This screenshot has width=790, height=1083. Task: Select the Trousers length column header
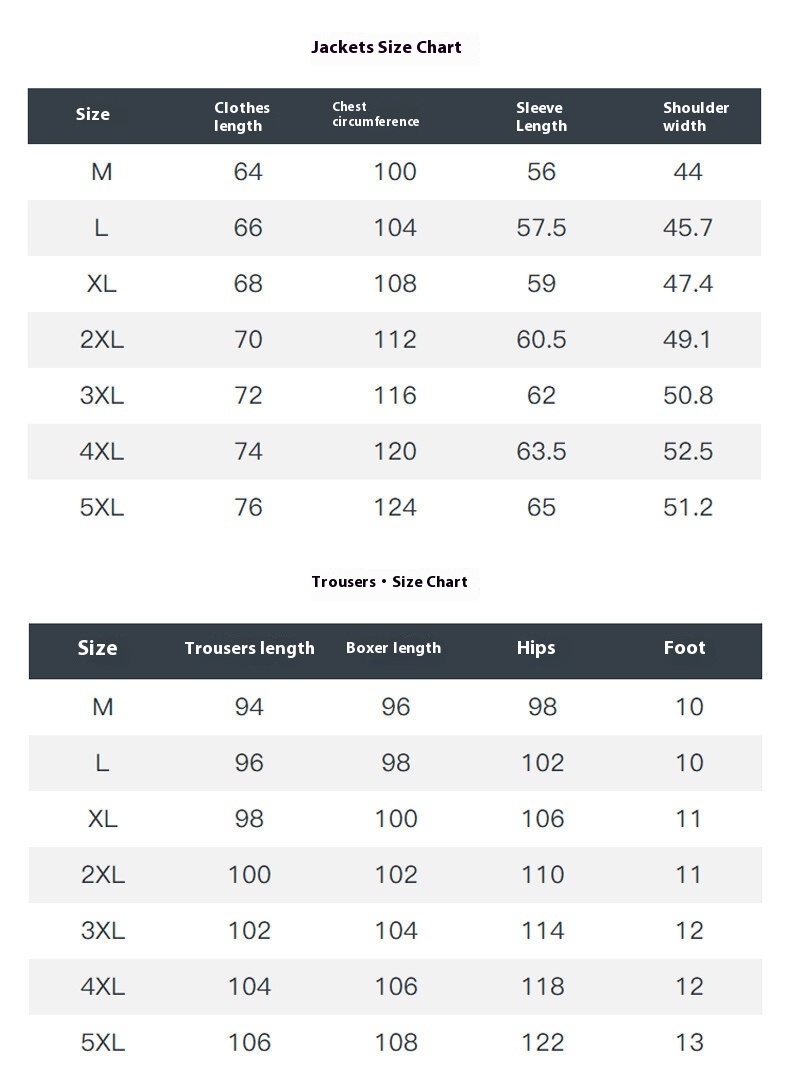click(249, 648)
